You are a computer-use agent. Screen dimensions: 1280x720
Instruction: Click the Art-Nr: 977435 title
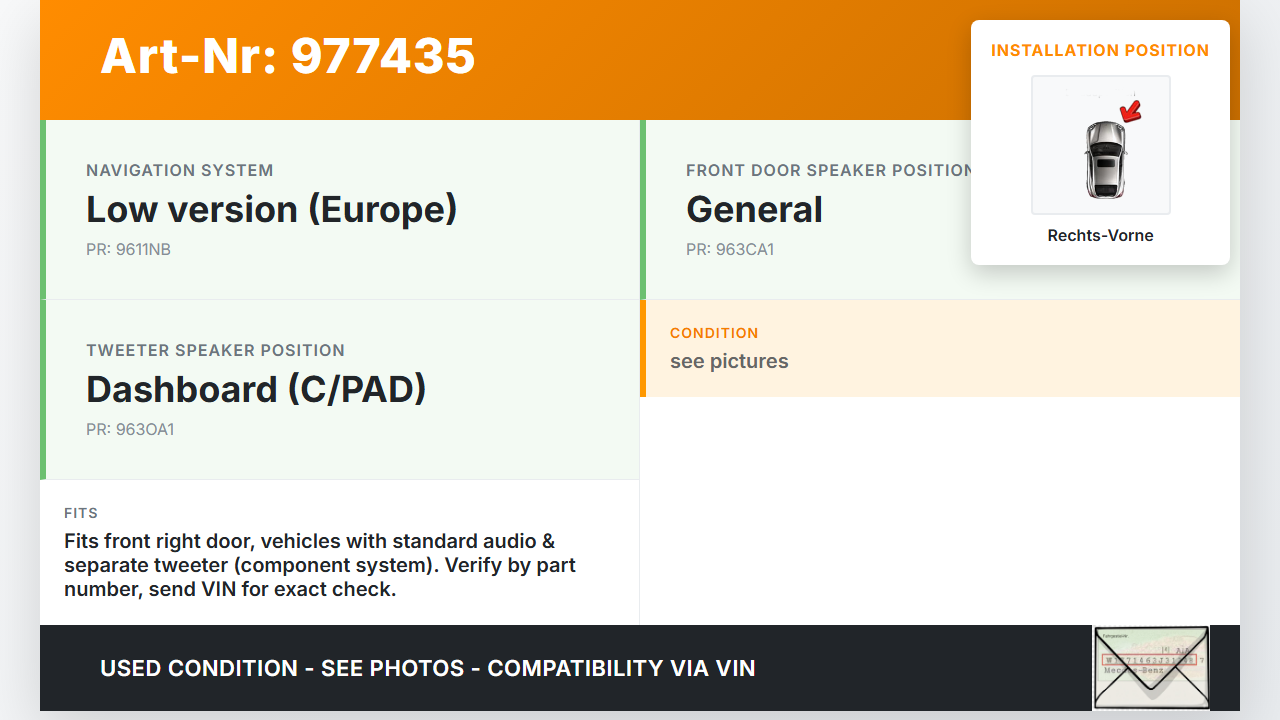coord(288,56)
